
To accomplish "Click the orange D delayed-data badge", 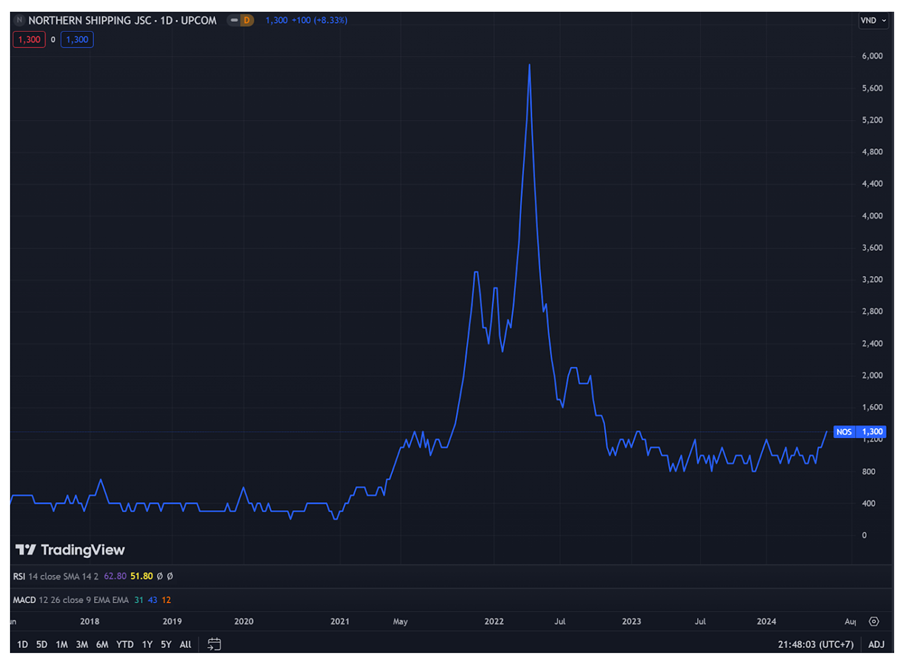I will coord(246,20).
